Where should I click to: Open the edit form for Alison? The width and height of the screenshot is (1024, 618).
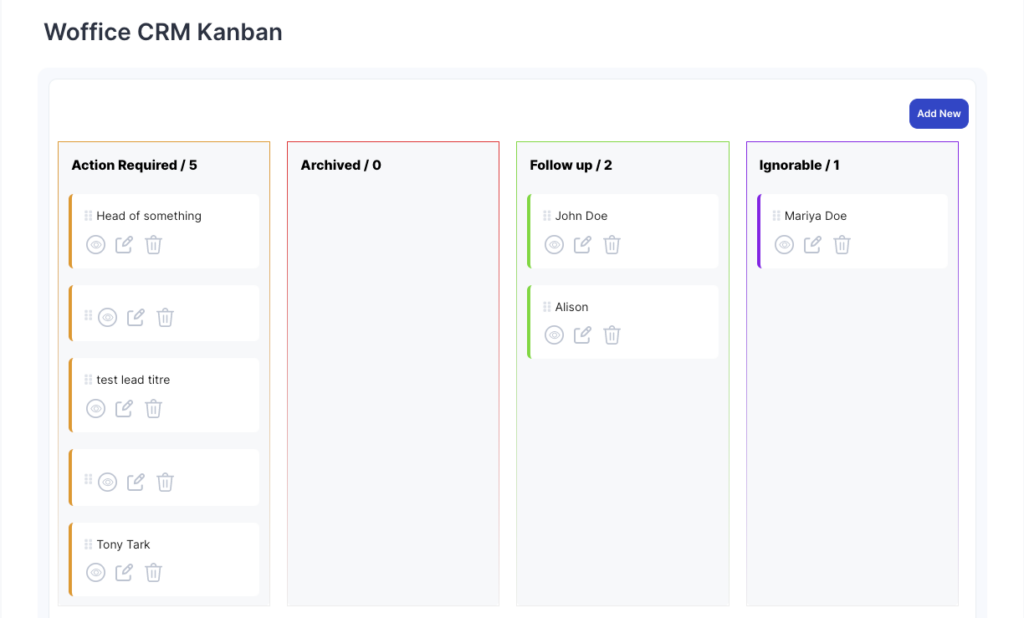(583, 336)
